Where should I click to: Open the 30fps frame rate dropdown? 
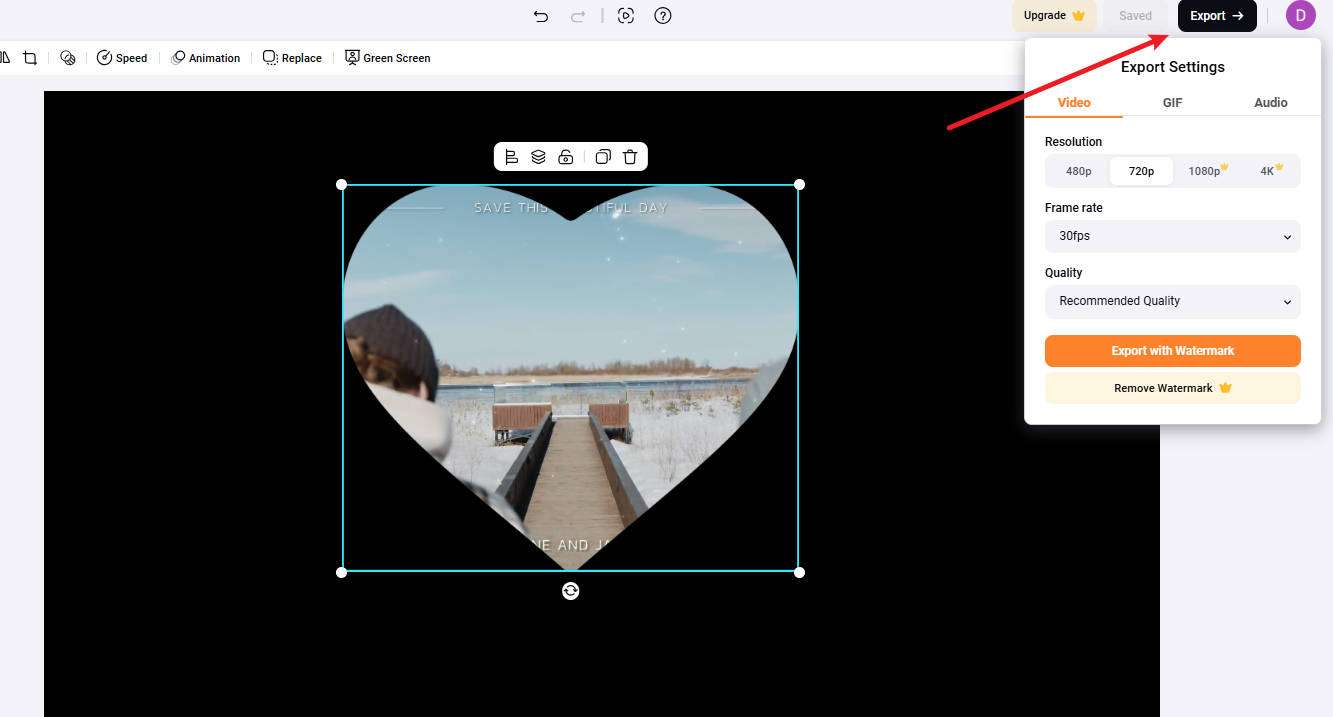tap(1173, 236)
